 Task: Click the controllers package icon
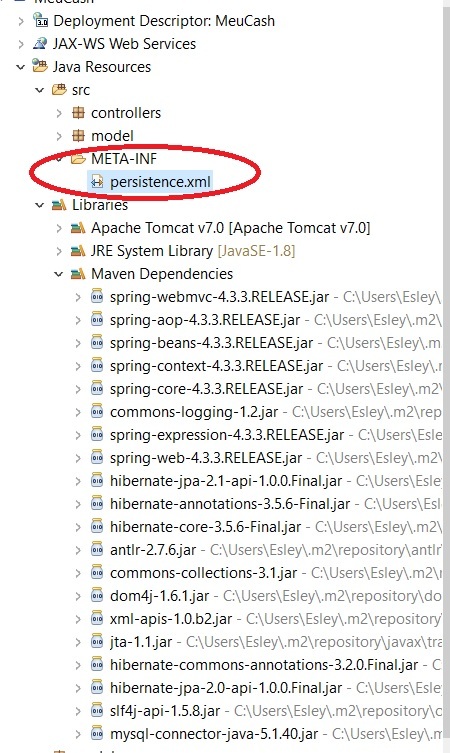[x=78, y=112]
